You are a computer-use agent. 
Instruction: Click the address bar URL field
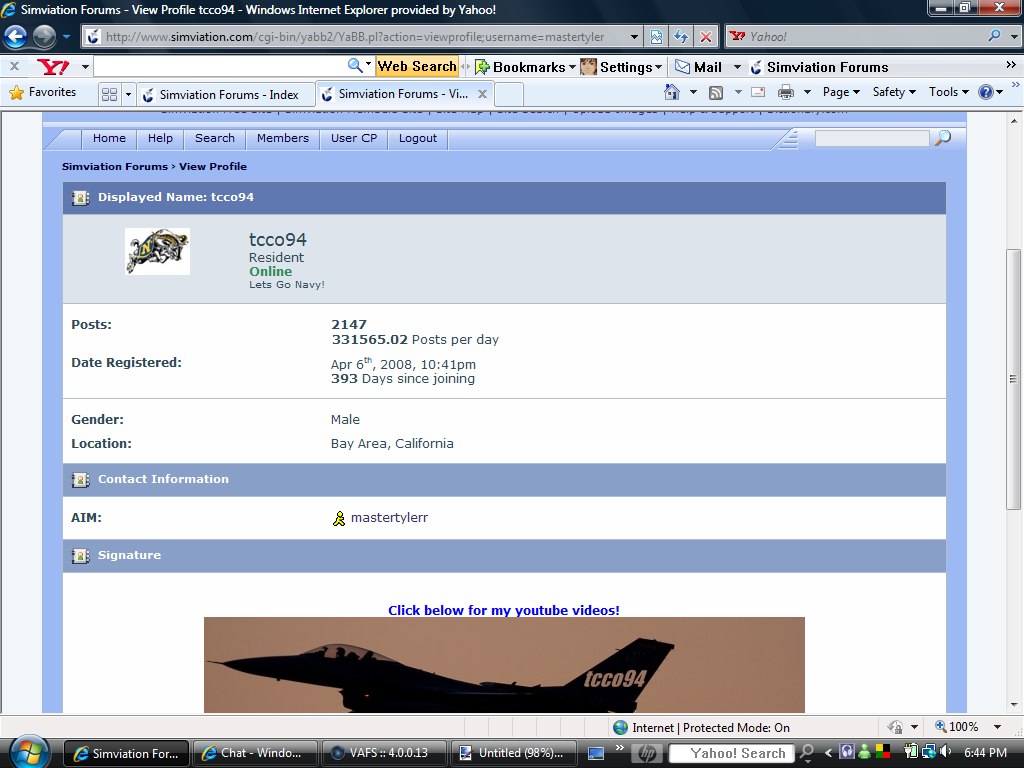point(356,37)
